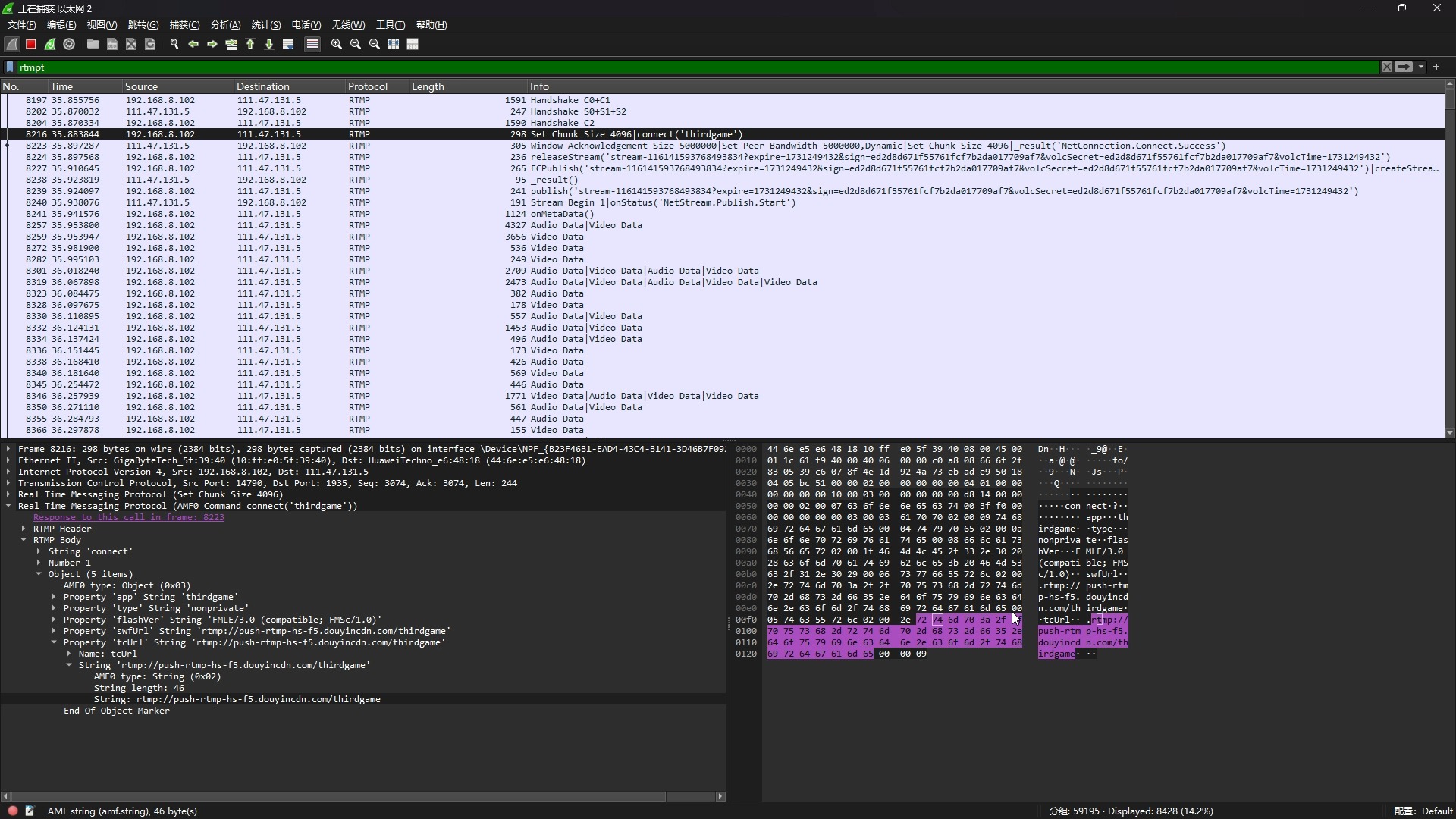Click the rightmost numbered-grid toolbar icon
1456x819 pixels.
point(413,45)
